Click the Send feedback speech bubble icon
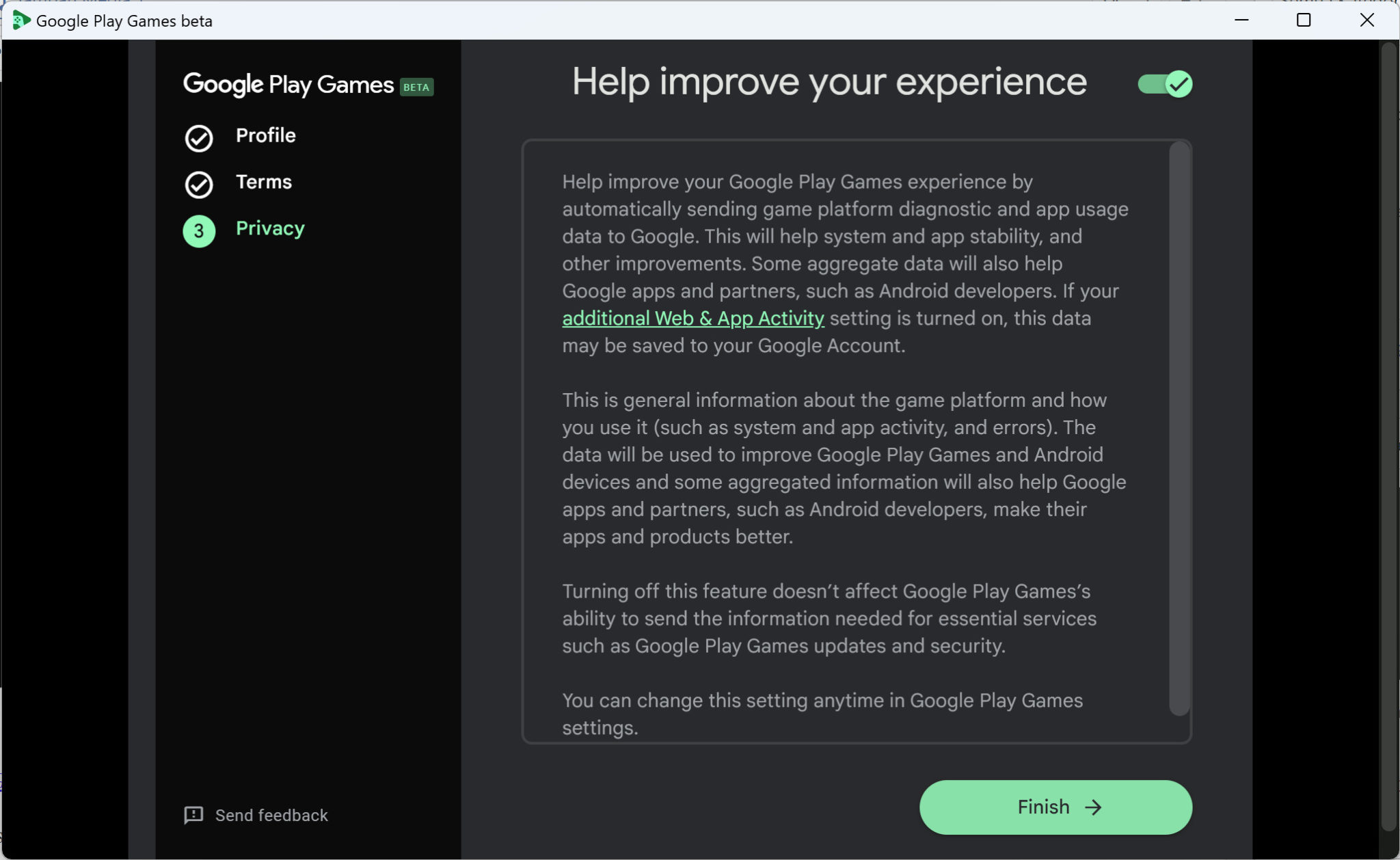 point(193,815)
